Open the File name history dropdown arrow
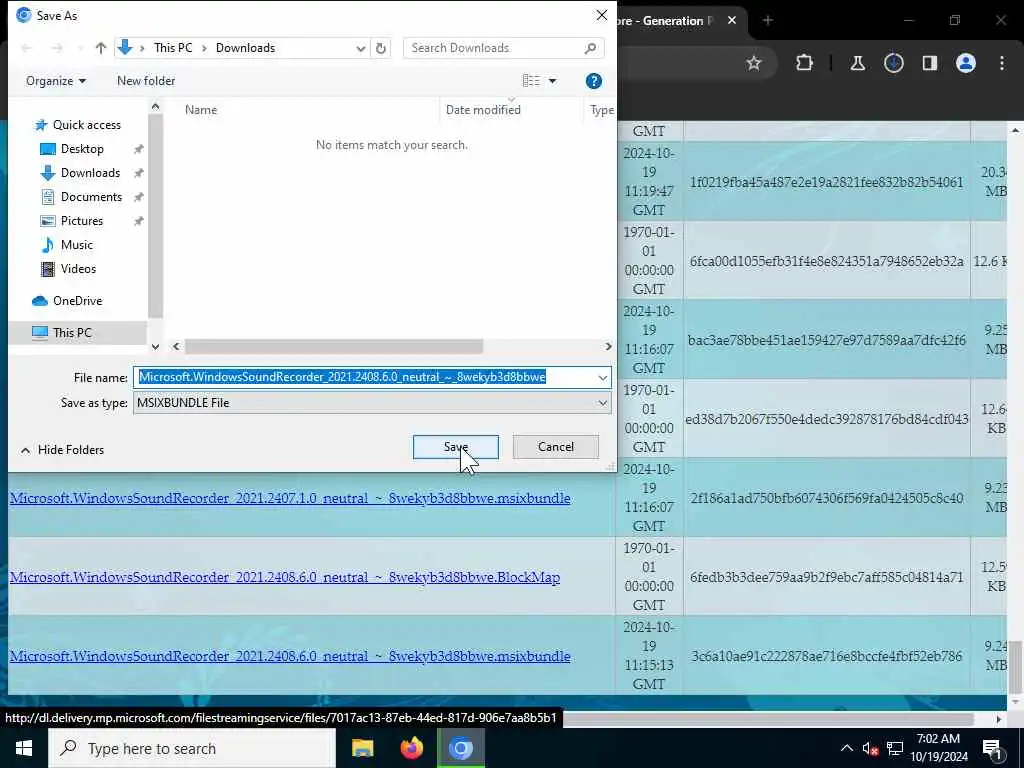This screenshot has width=1024, height=768. [x=602, y=377]
